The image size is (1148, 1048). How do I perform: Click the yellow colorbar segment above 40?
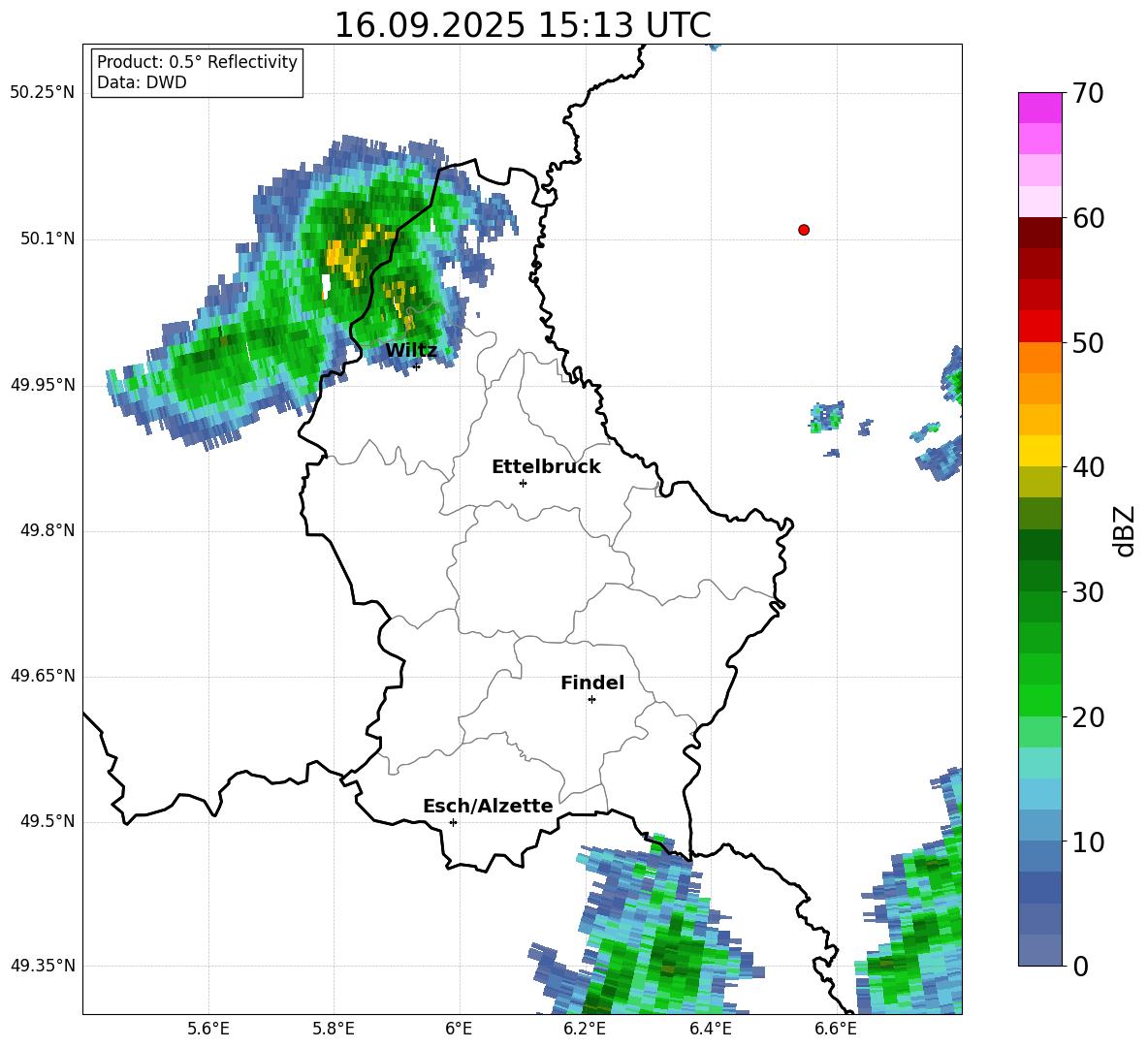click(x=1039, y=451)
